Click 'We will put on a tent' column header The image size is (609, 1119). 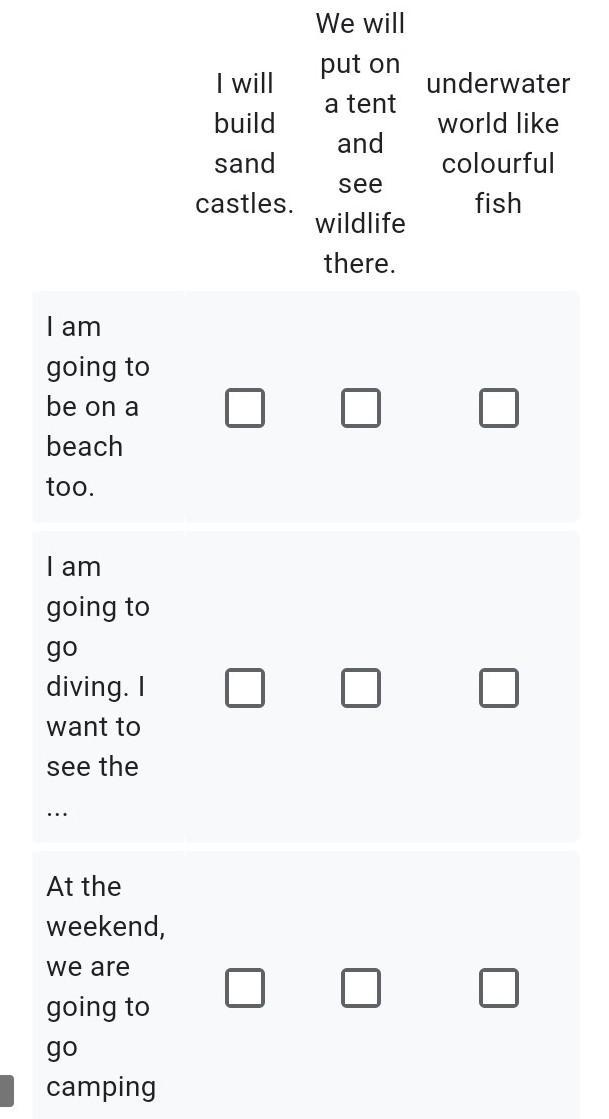click(x=360, y=143)
